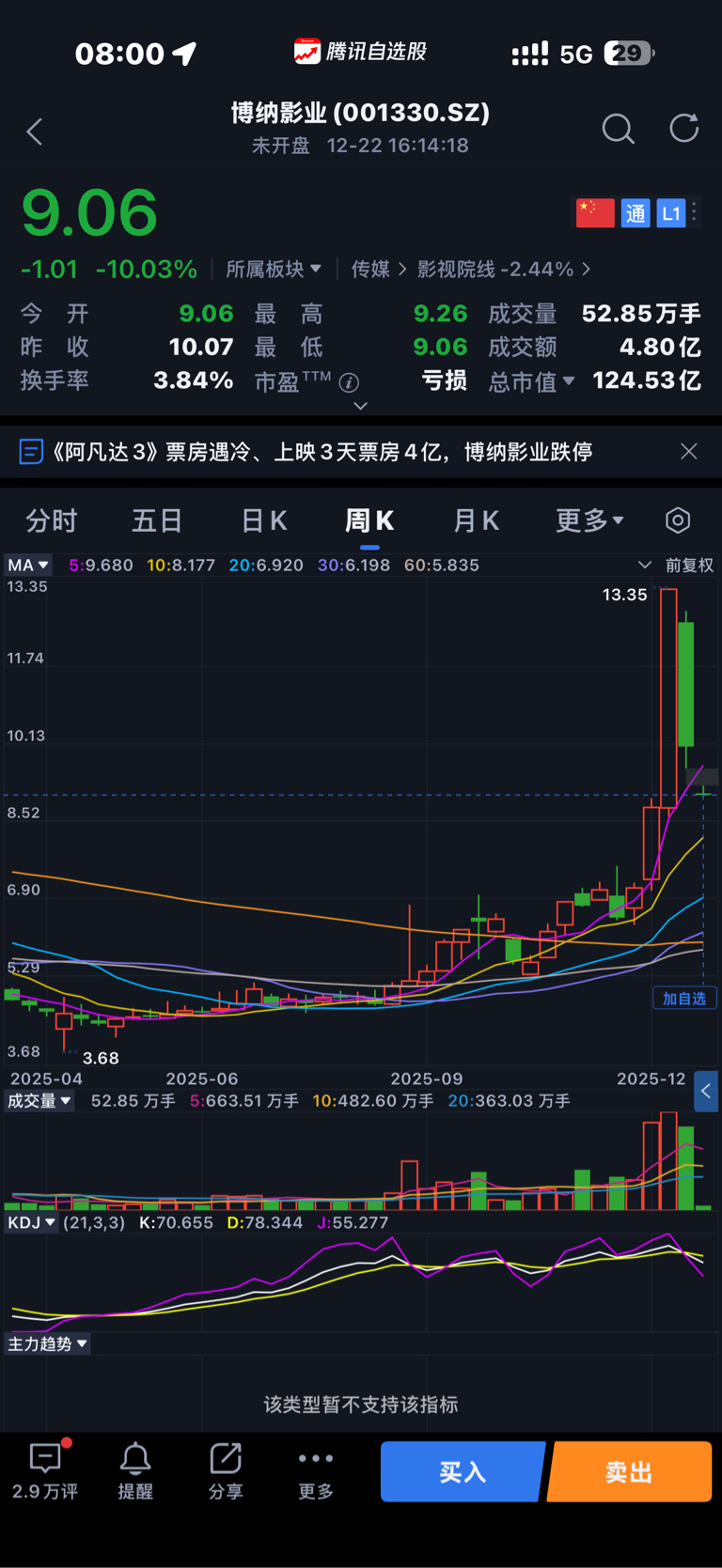Switch to 日K chart tab

tap(264, 520)
